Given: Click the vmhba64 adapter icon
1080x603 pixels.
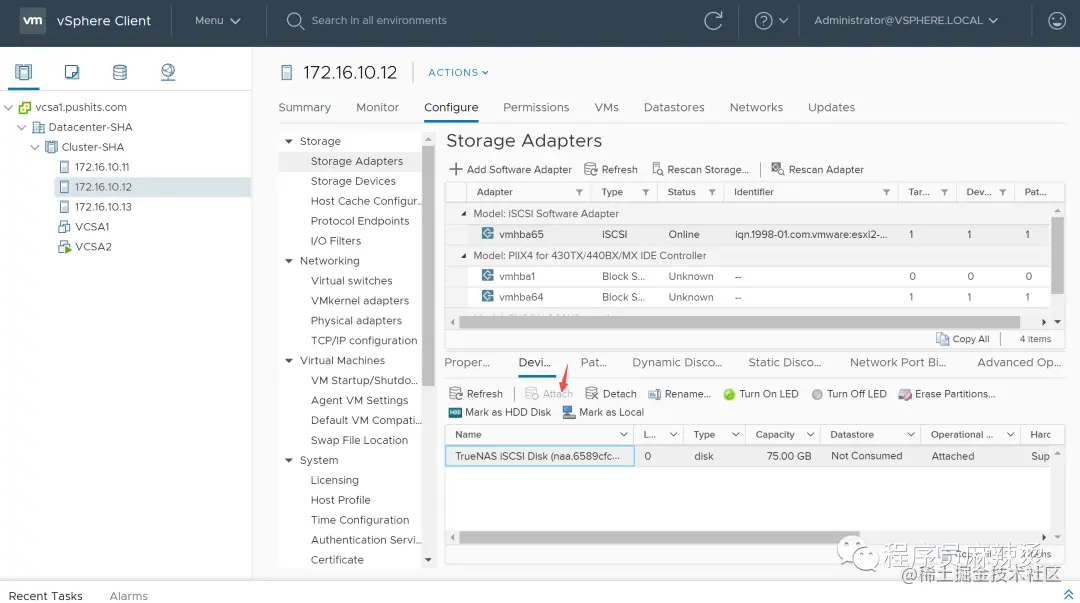Looking at the screenshot, I should click(488, 296).
